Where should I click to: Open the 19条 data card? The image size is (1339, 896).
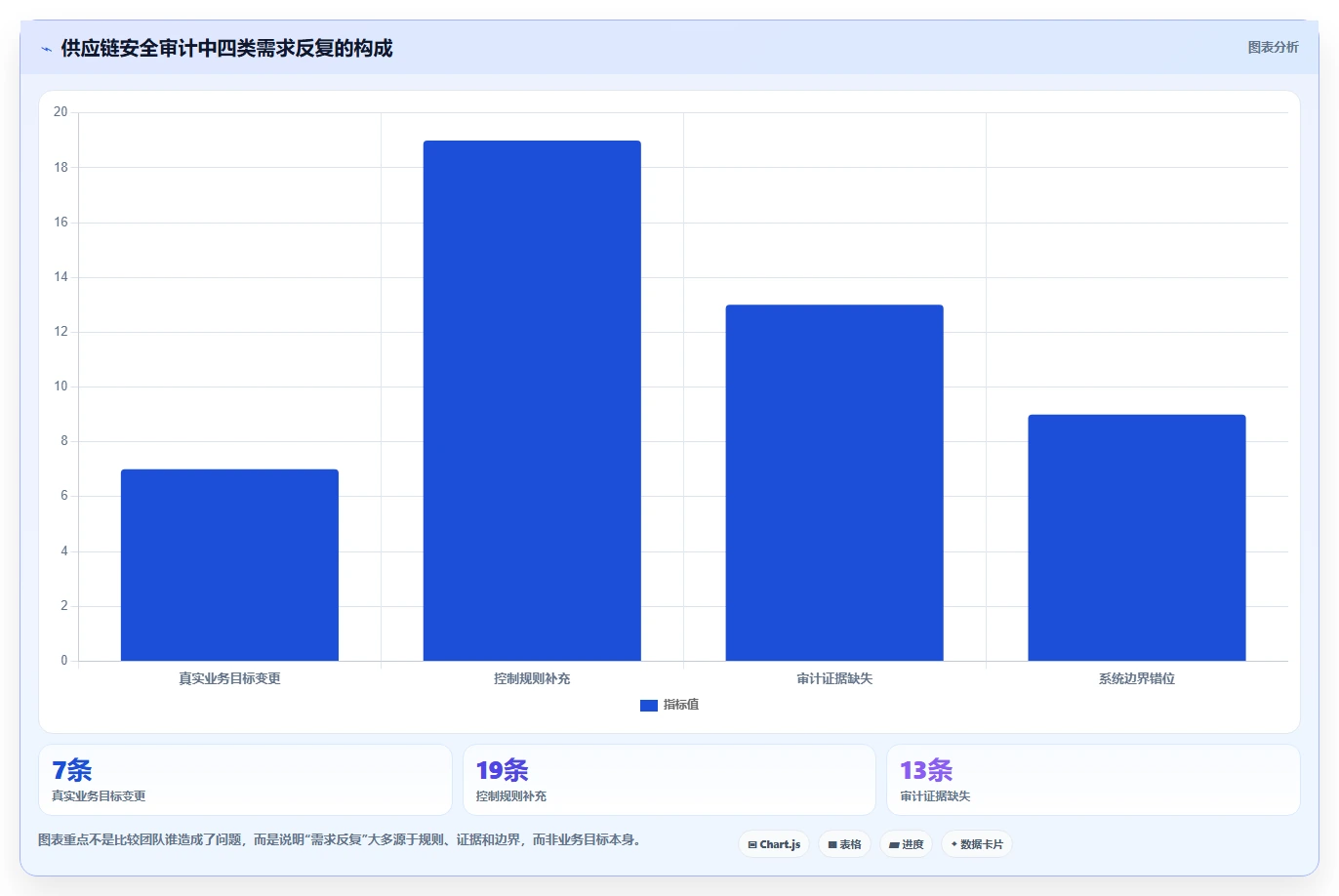click(669, 780)
